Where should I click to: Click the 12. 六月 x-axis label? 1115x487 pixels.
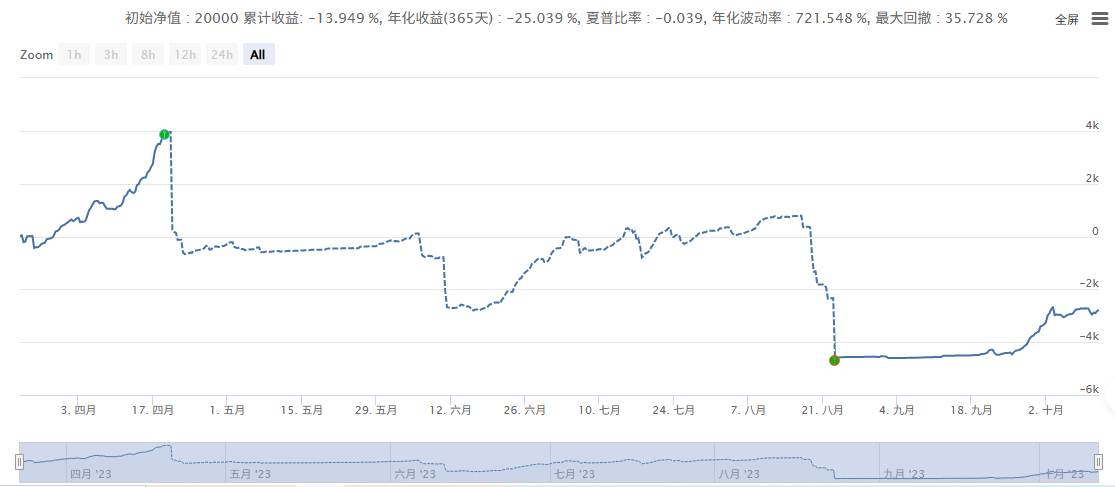click(451, 410)
